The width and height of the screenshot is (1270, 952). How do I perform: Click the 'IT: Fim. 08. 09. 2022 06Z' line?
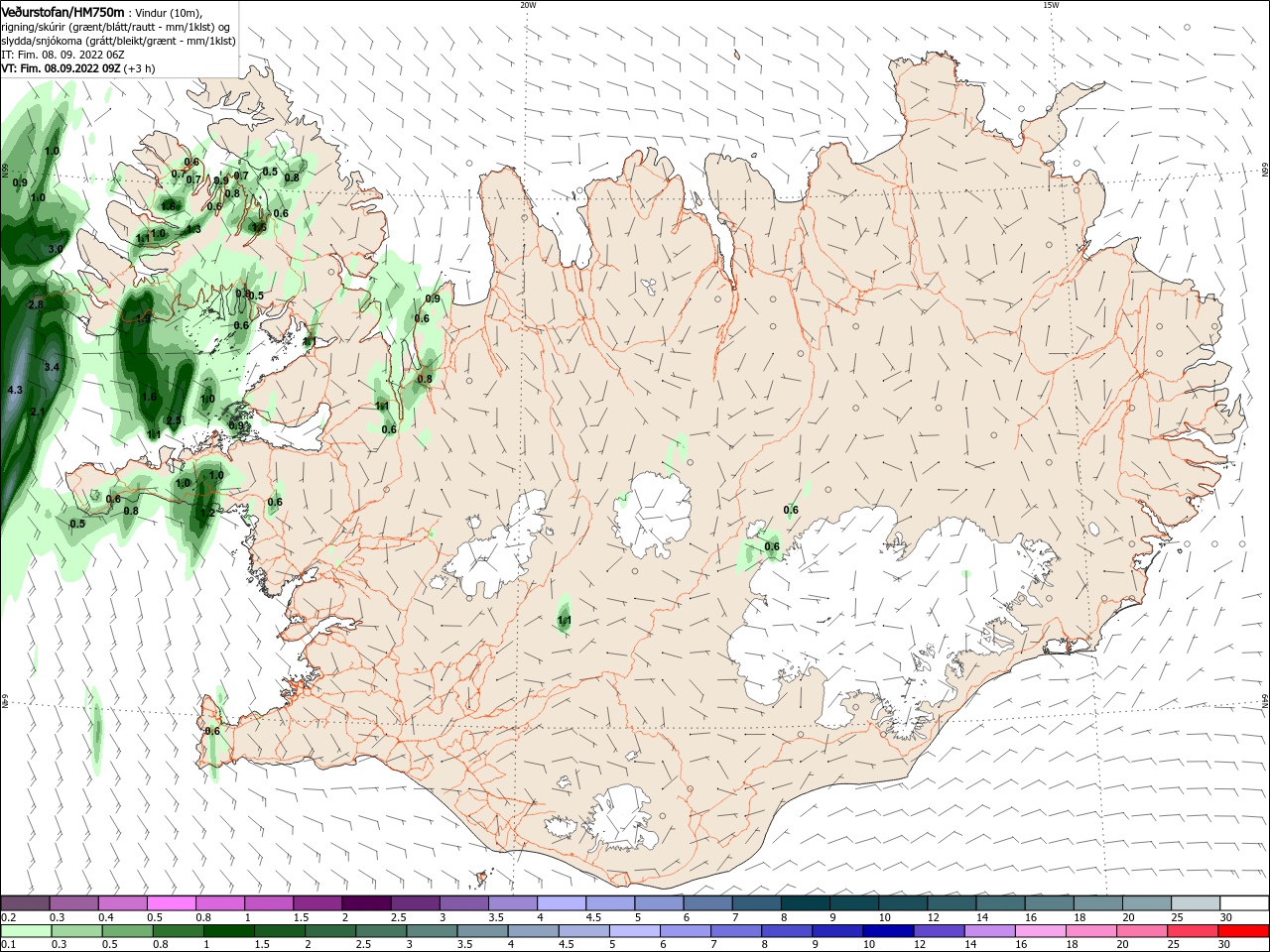(63, 55)
